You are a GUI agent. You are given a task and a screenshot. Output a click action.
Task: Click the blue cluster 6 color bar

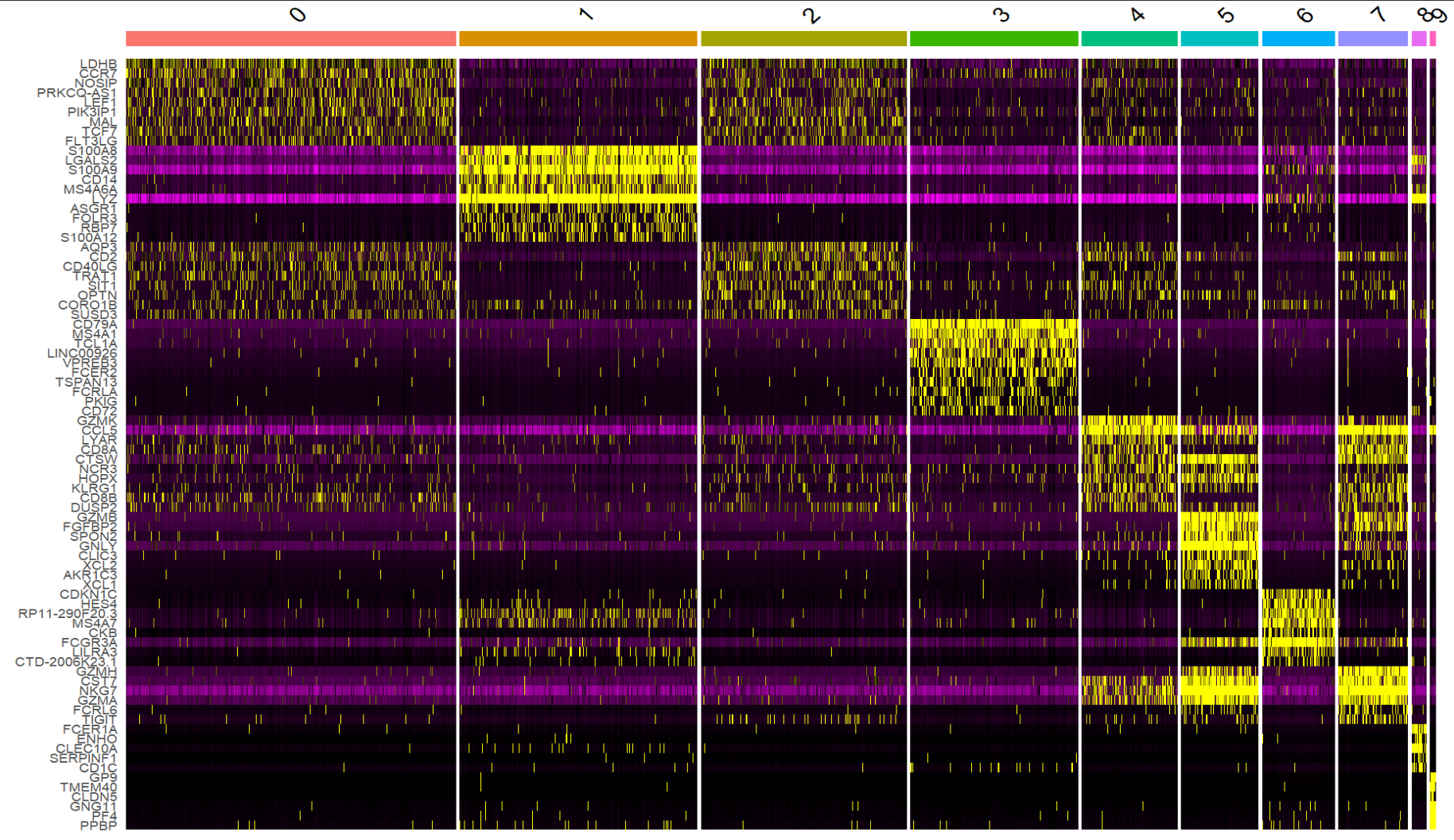(x=1298, y=38)
